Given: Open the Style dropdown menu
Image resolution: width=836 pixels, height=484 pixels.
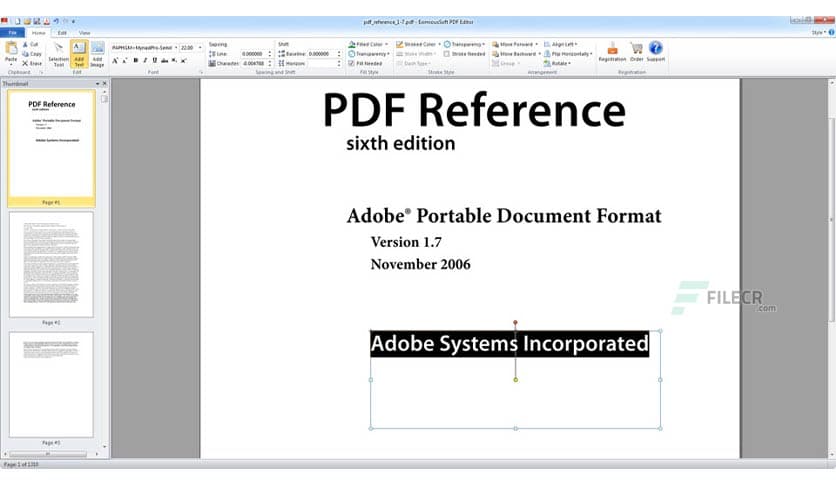Looking at the screenshot, I should (819, 33).
